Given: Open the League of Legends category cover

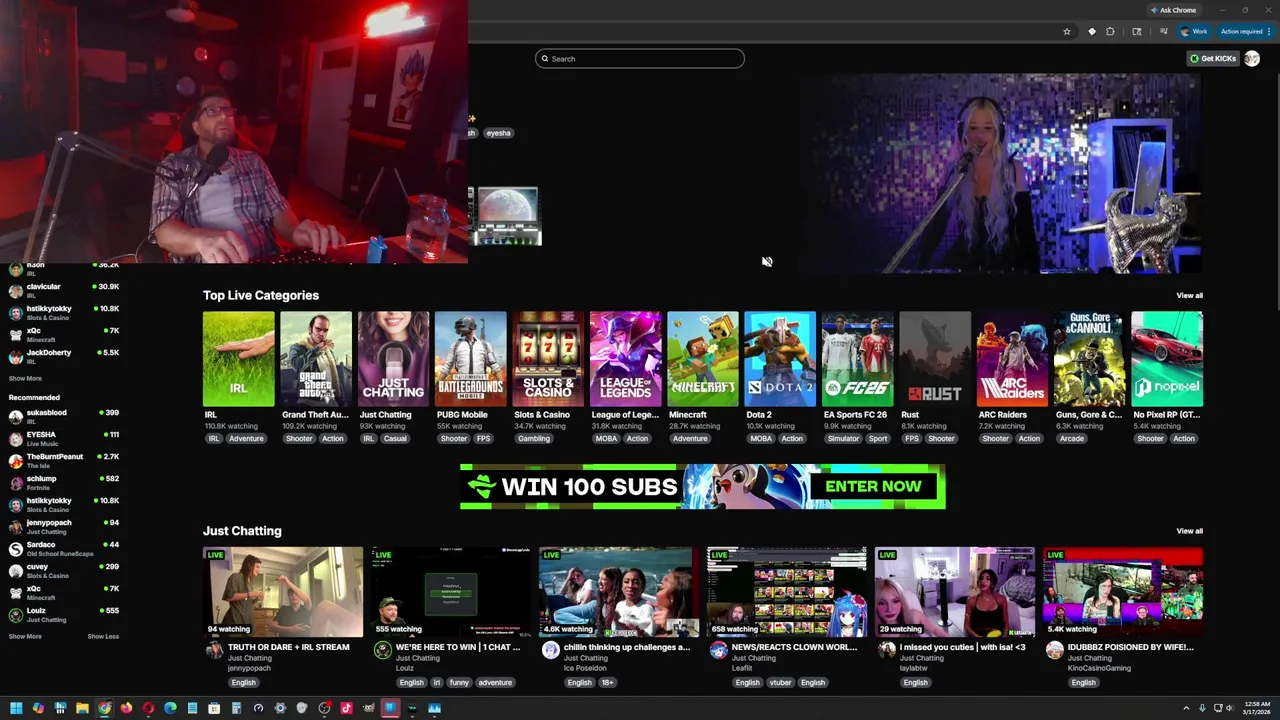Looking at the screenshot, I should [x=625, y=359].
